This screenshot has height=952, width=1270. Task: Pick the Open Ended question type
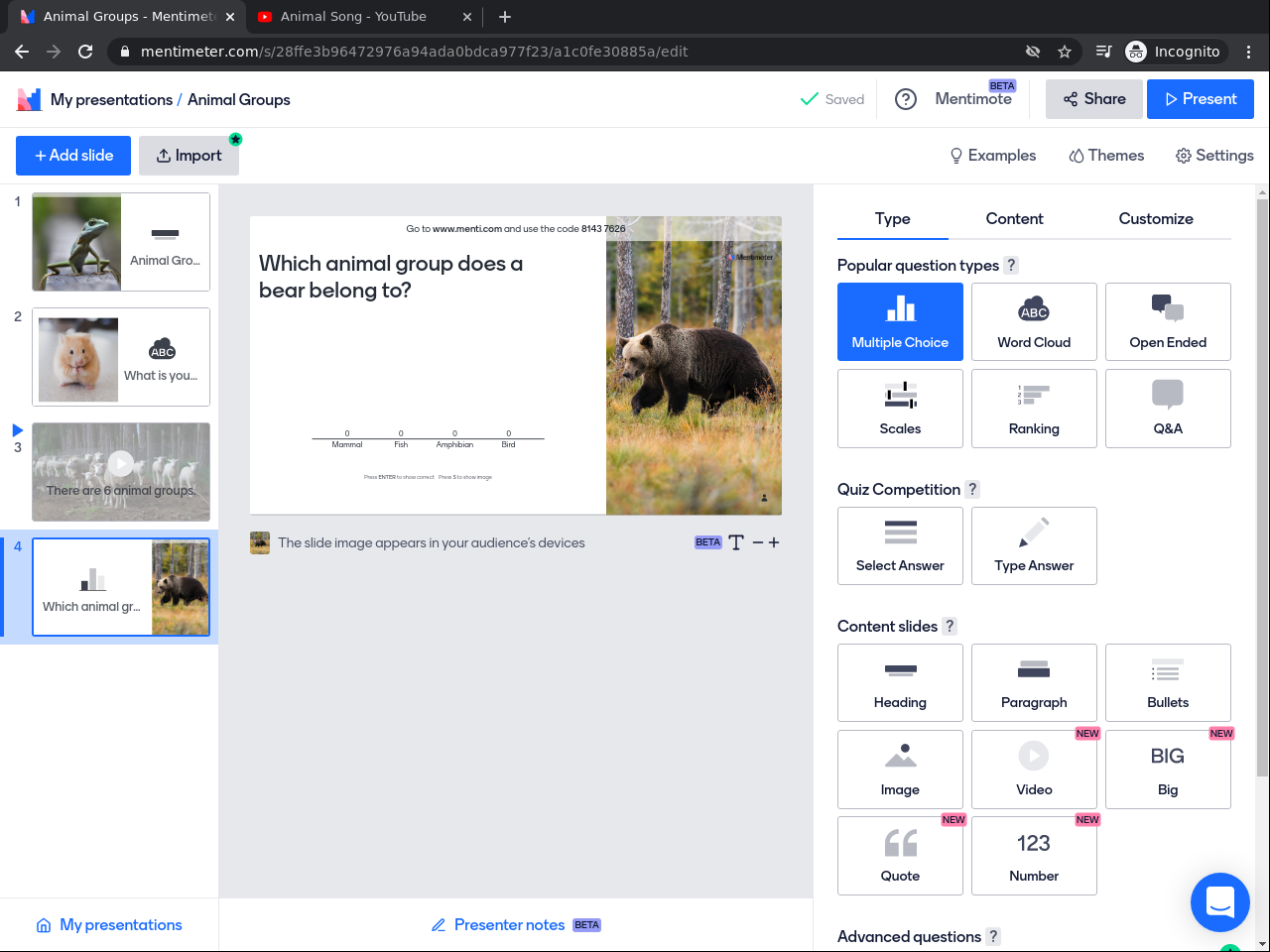[1168, 321]
